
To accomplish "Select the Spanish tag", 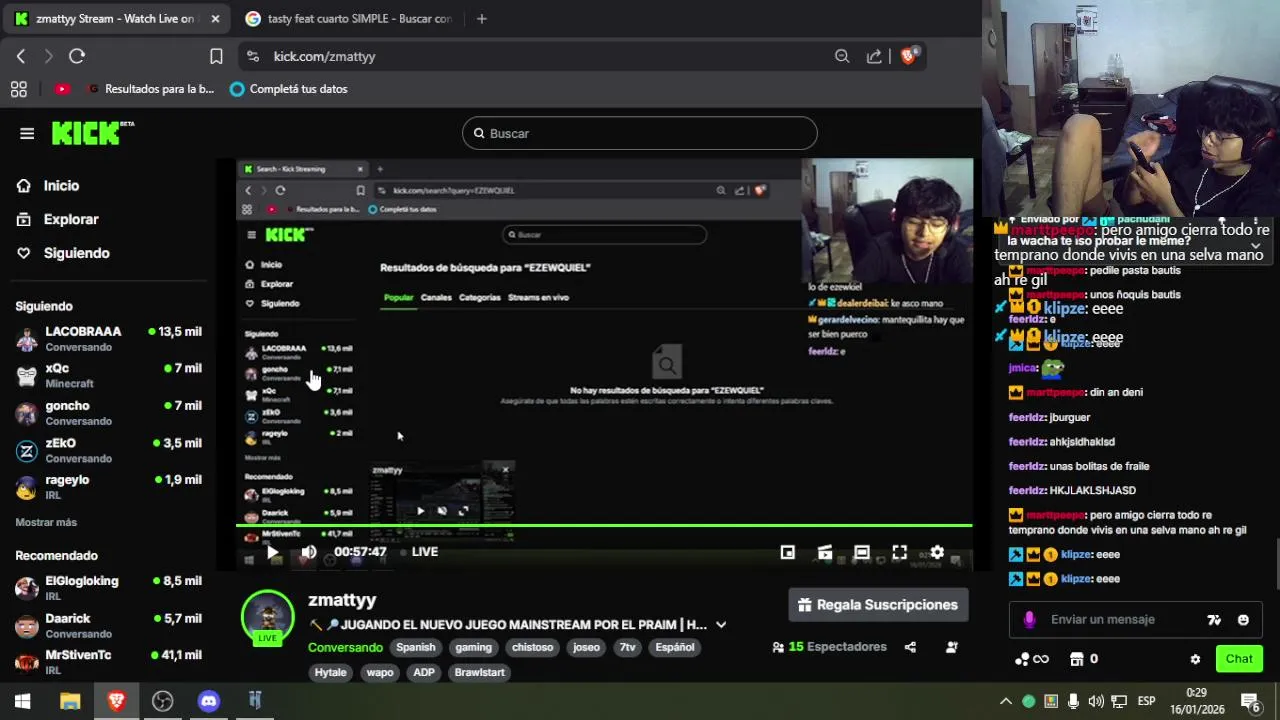I will 416,648.
